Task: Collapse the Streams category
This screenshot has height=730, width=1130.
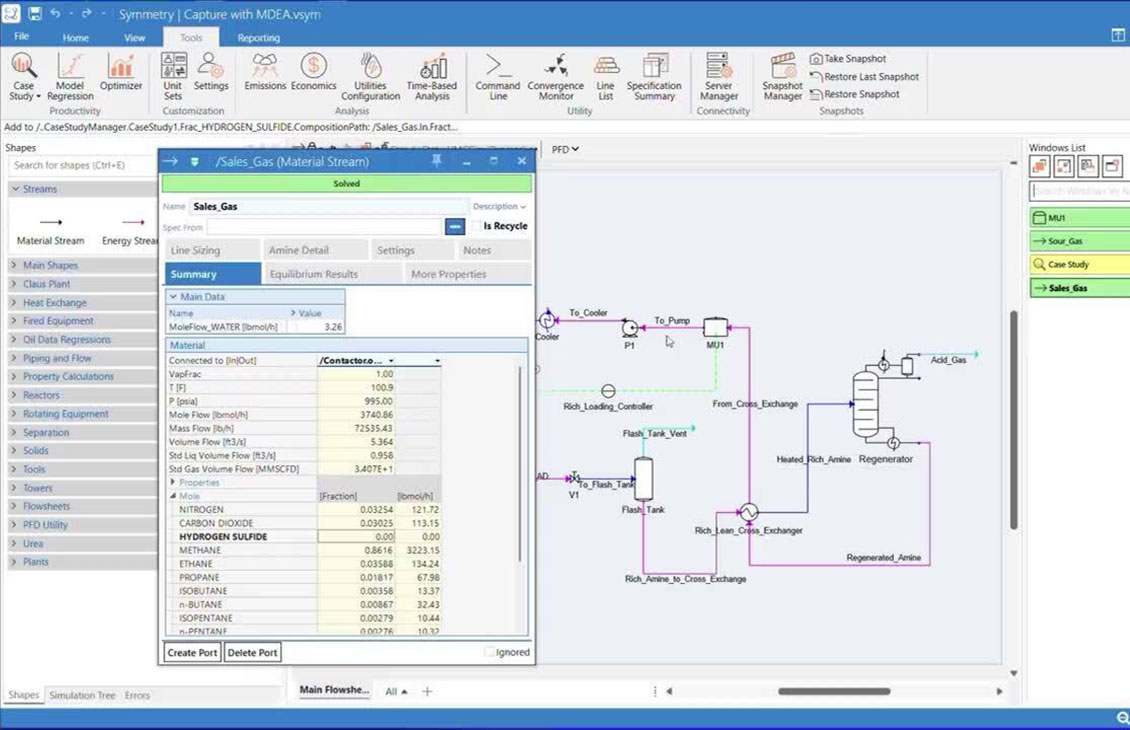Action: pyautogui.click(x=15, y=189)
